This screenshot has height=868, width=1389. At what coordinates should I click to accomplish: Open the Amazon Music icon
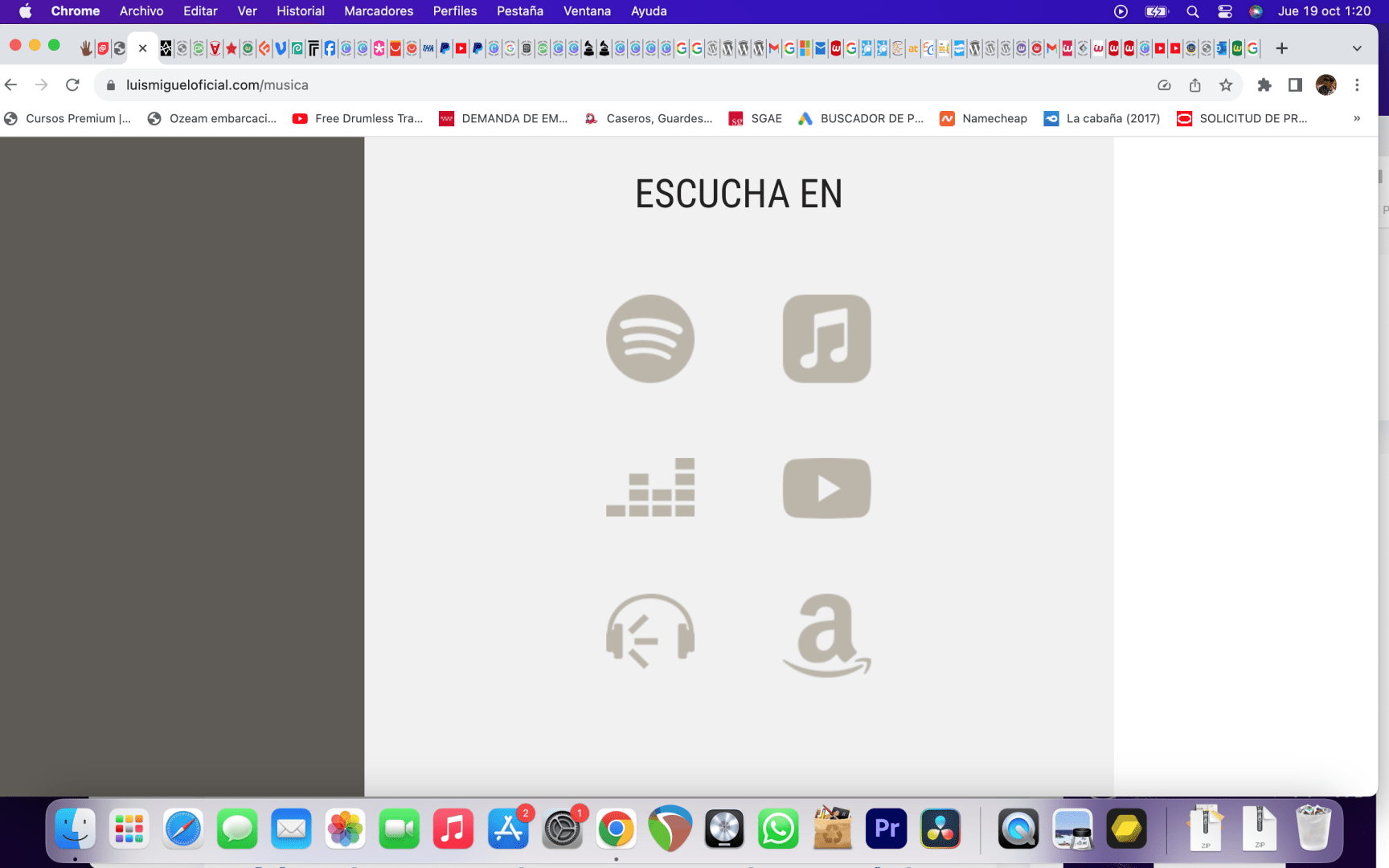click(x=826, y=635)
